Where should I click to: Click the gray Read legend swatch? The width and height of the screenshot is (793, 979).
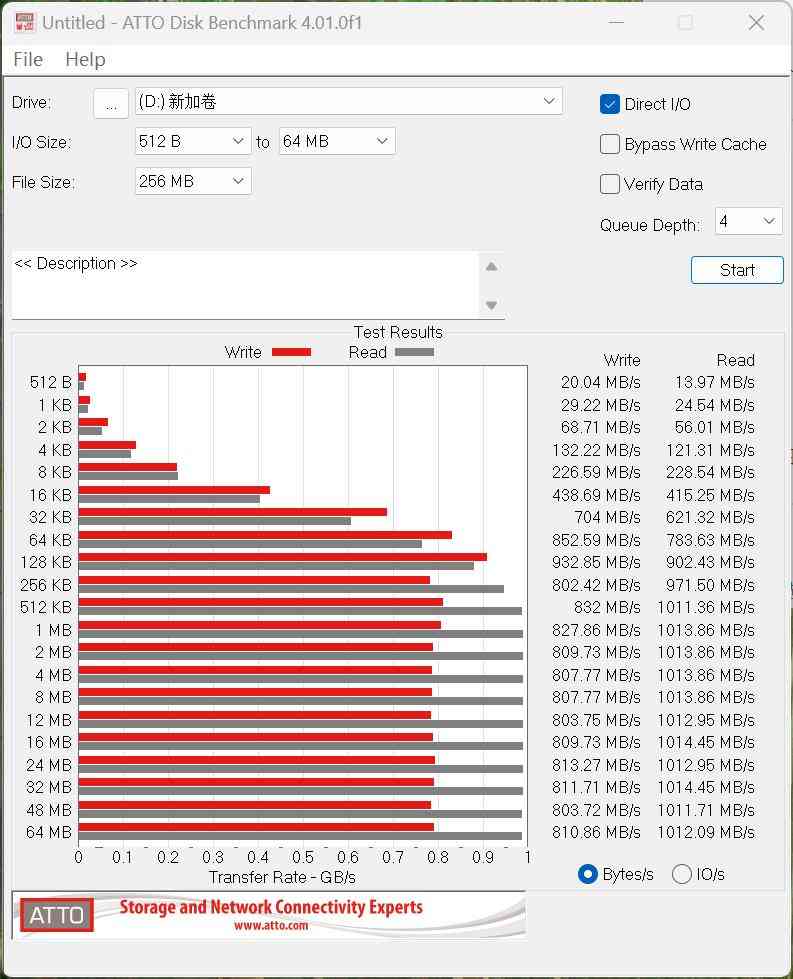click(414, 352)
